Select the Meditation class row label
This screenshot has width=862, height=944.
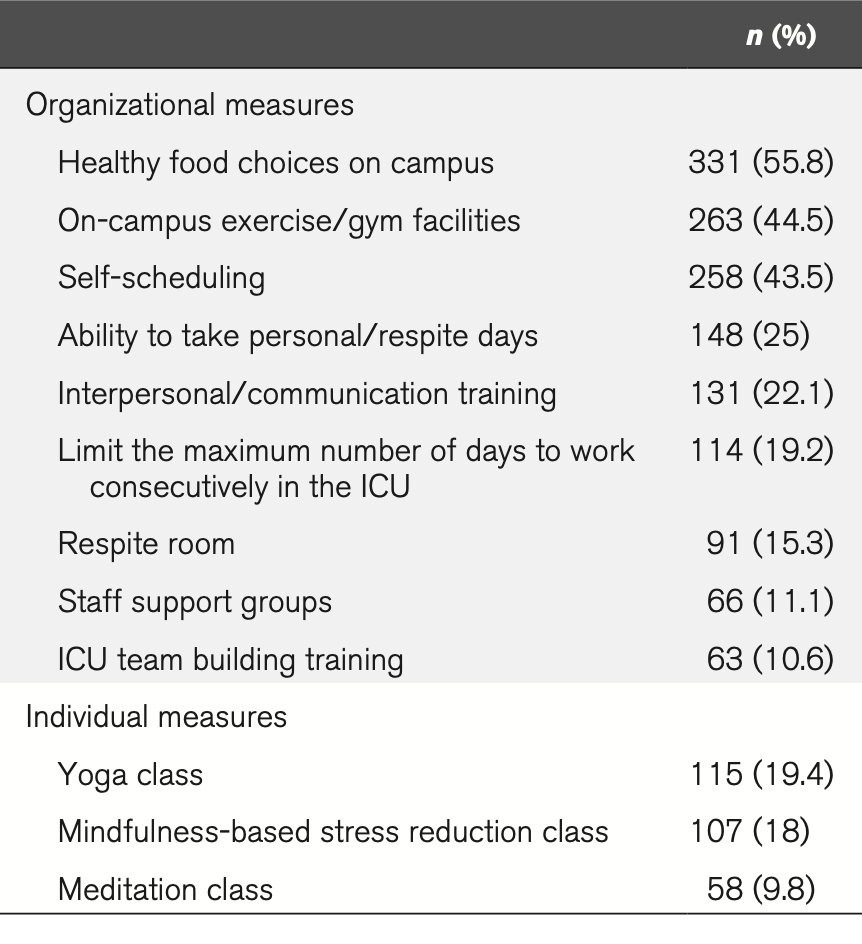pyautogui.click(x=165, y=889)
